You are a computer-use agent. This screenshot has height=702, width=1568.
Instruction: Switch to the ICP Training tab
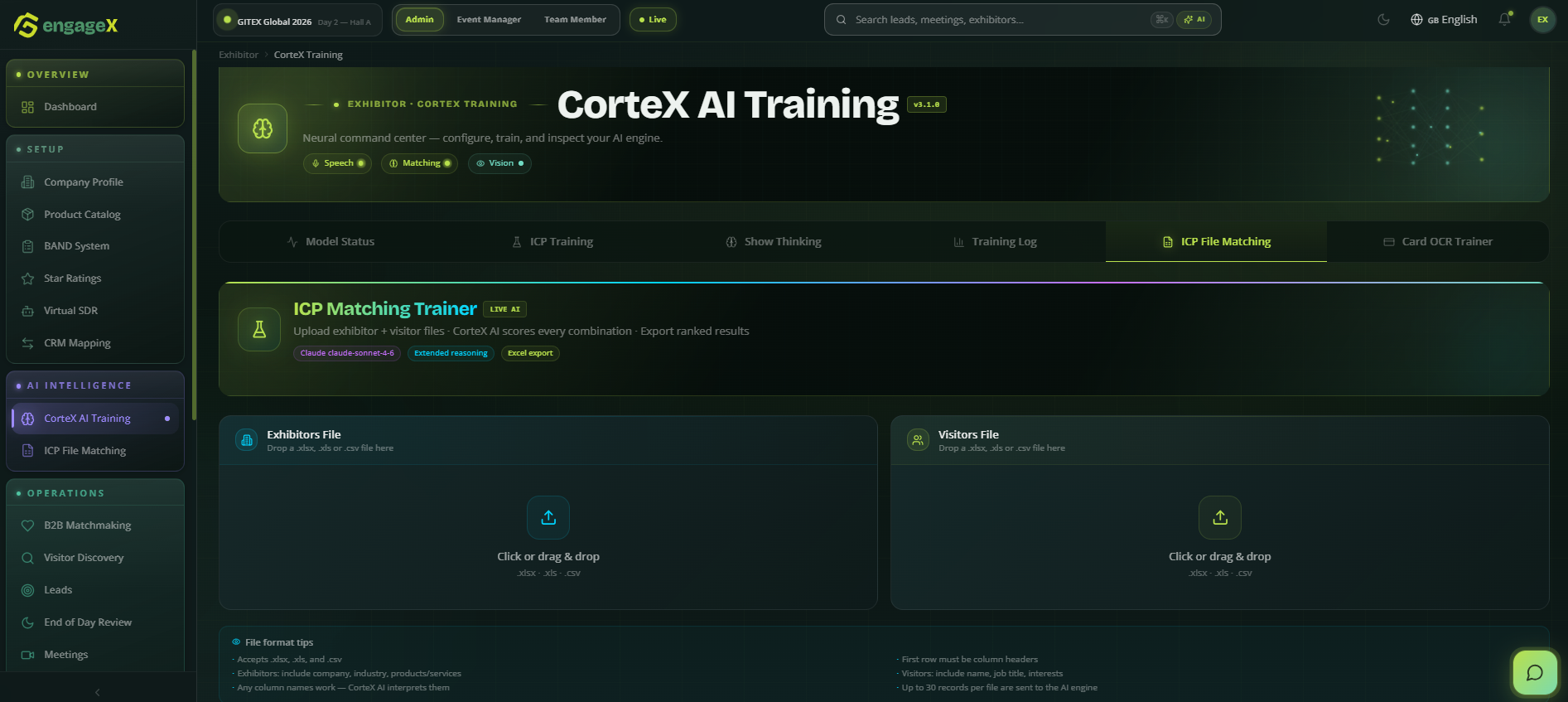[x=552, y=242]
